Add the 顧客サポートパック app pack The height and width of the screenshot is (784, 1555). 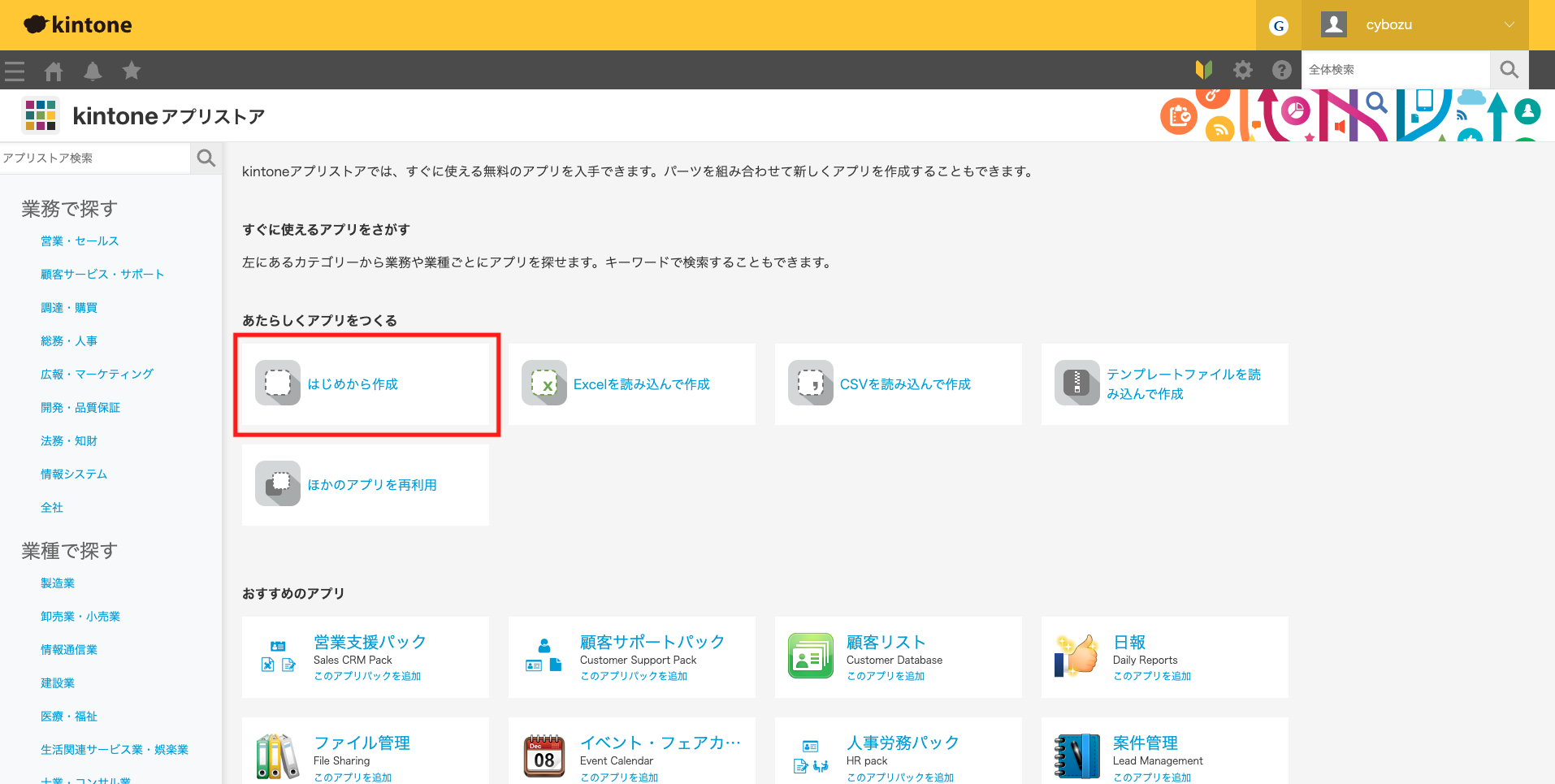tap(634, 676)
